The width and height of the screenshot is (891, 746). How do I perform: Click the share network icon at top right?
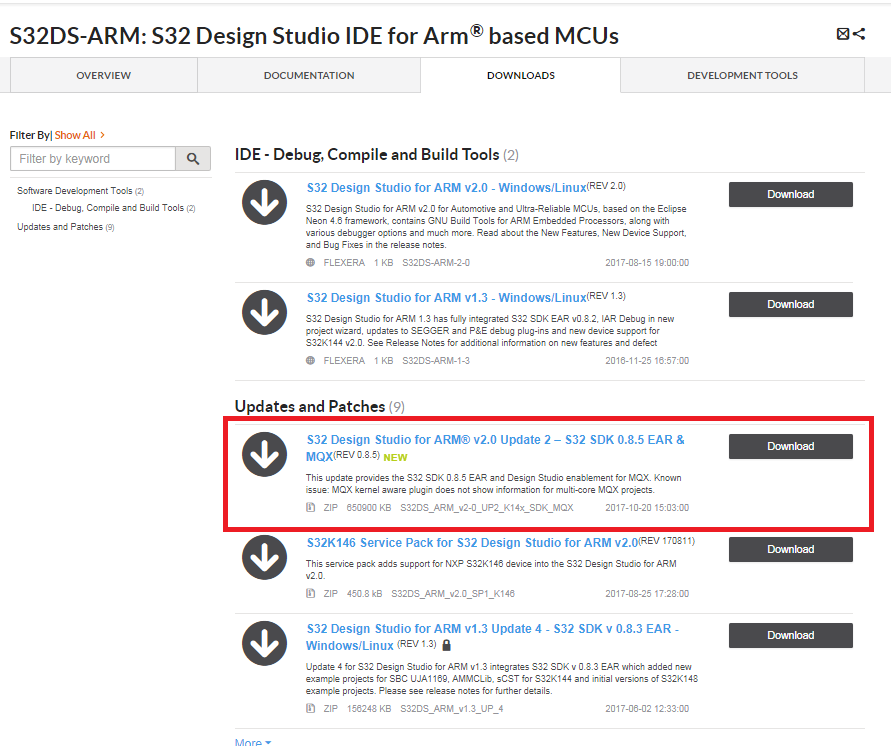pos(859,34)
